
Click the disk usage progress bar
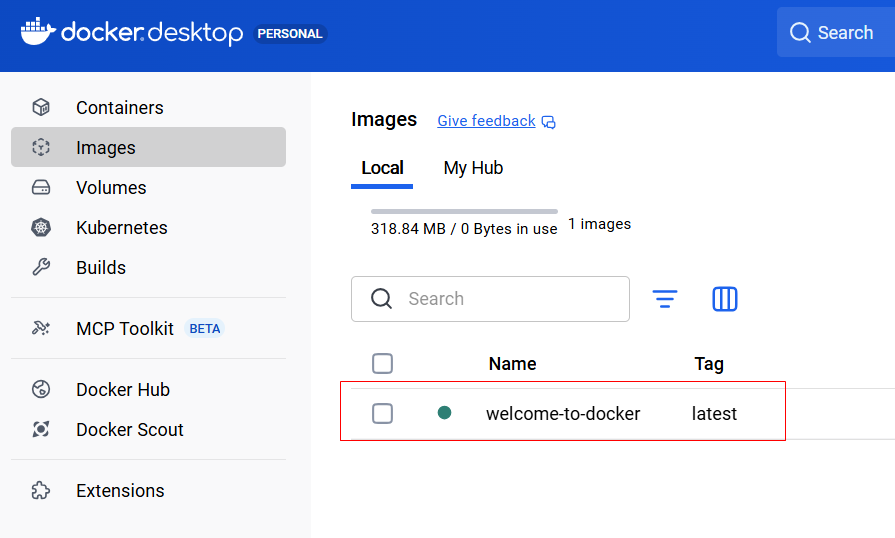tap(464, 211)
